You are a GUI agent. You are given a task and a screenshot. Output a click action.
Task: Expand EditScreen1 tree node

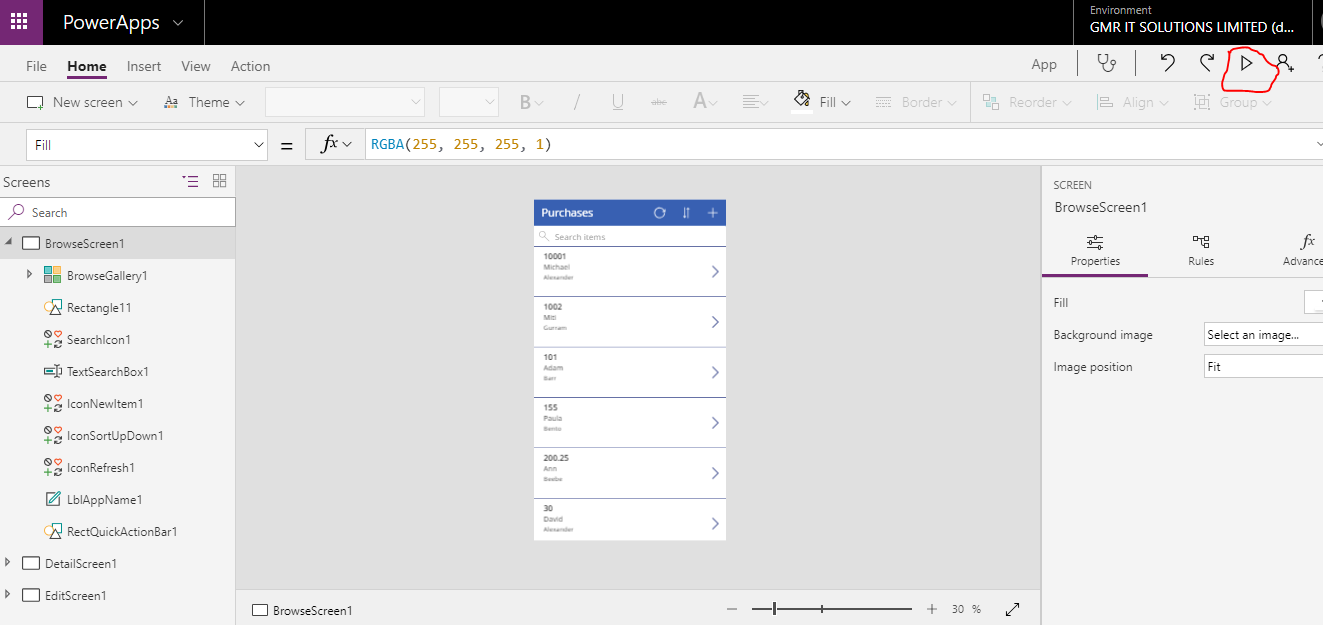tap(9, 594)
